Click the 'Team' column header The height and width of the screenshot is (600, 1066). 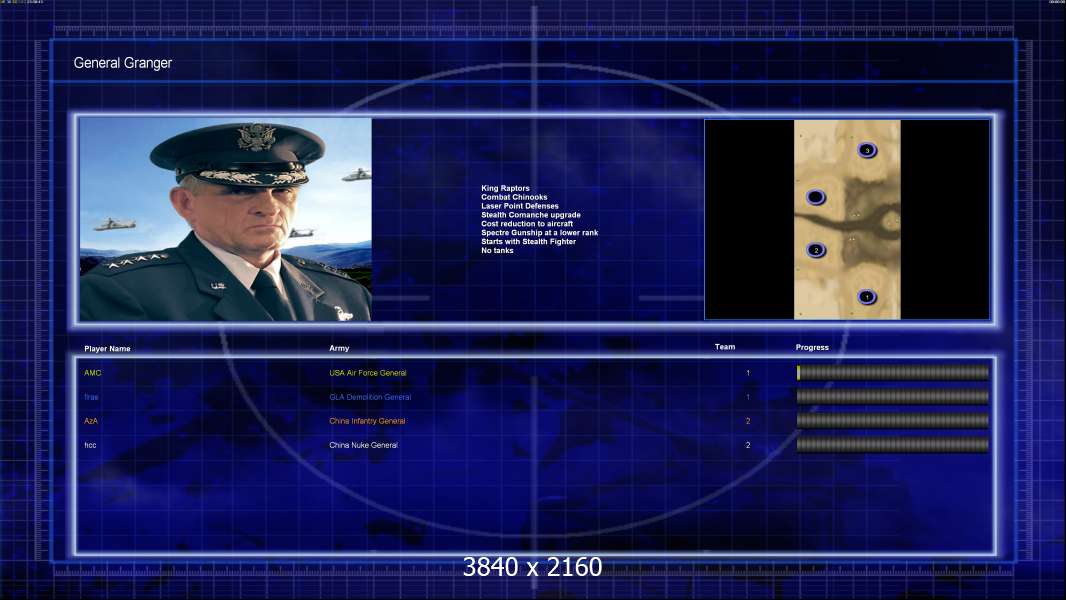tap(725, 347)
